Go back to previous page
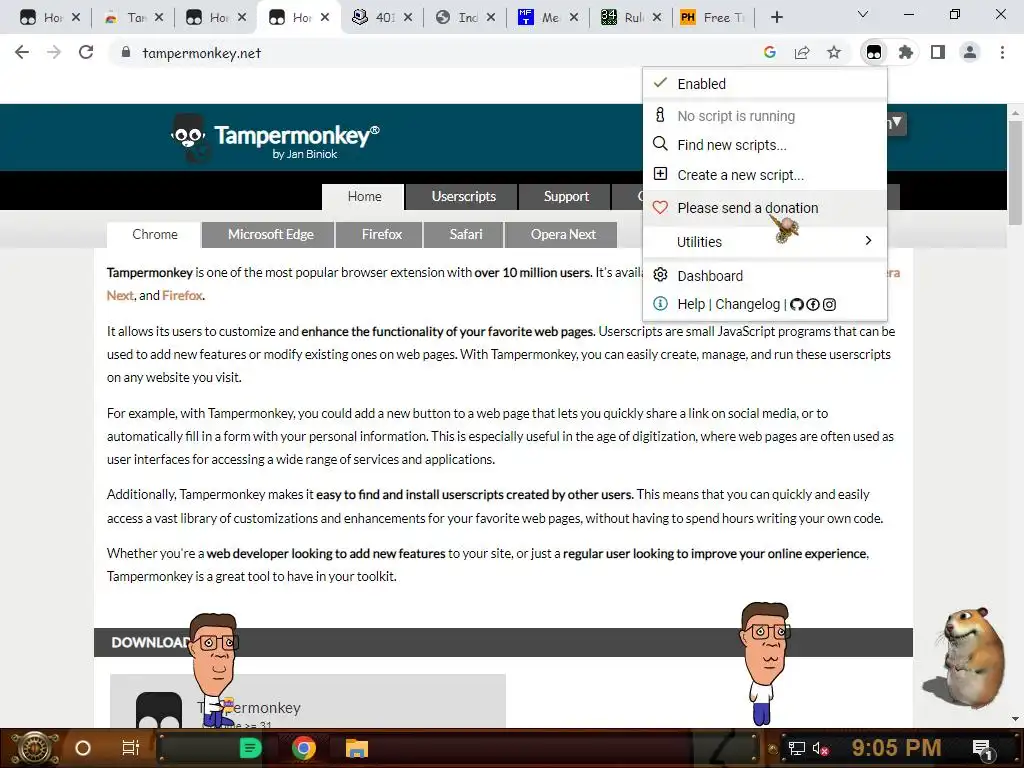 point(22,52)
